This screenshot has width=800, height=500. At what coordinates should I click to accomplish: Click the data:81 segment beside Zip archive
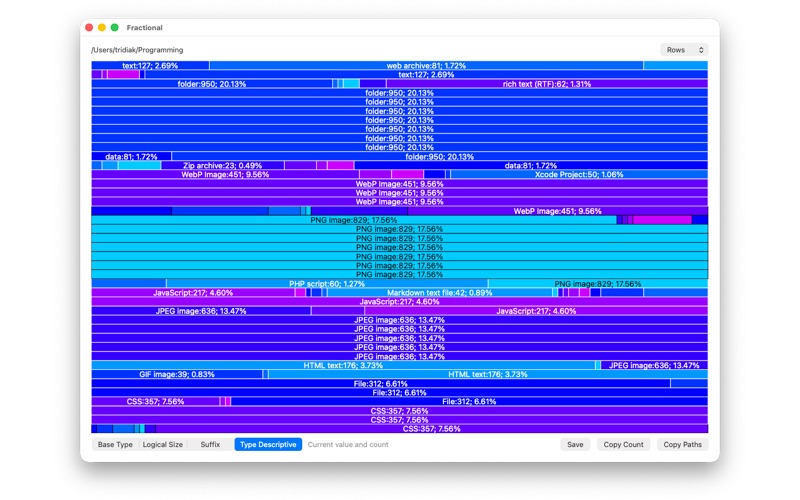pyautogui.click(x=531, y=165)
